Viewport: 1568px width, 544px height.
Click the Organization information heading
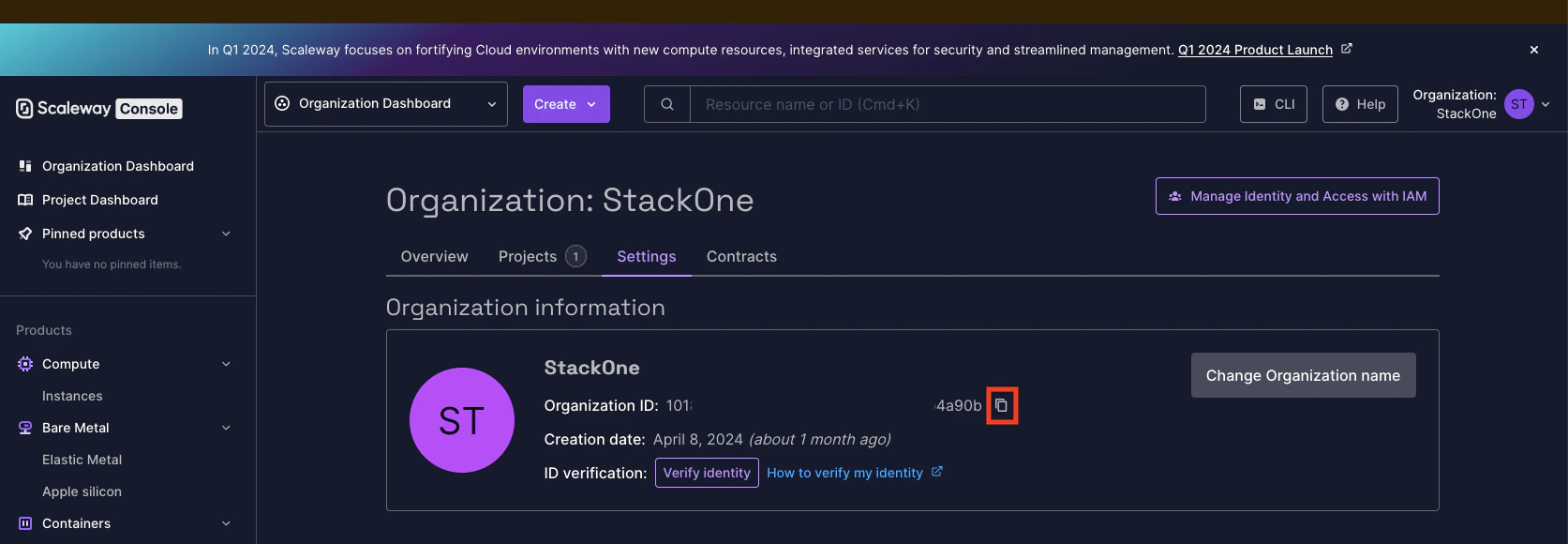(526, 308)
